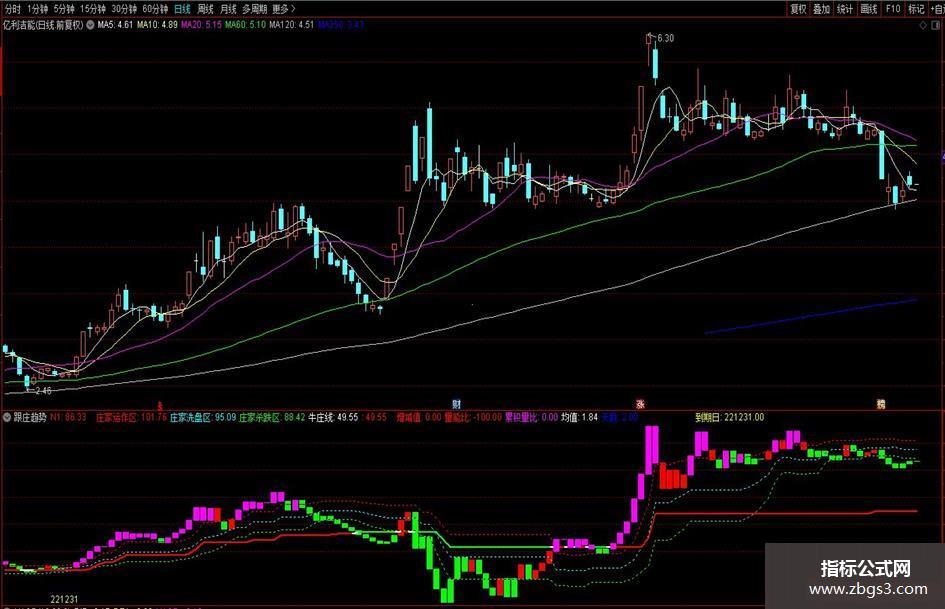945x609 pixels.
Task: Click the 累积量比: 0.00 value
Action: [x=531, y=417]
